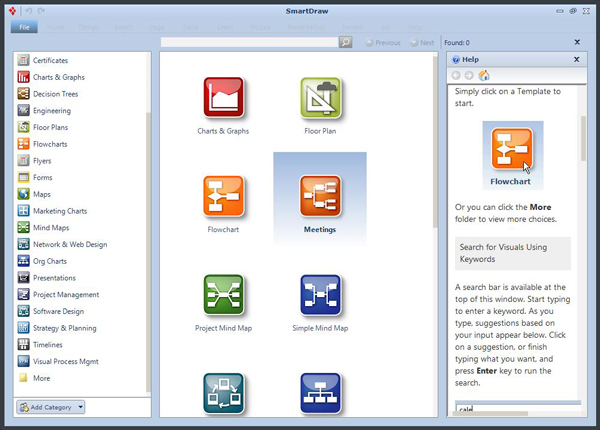The image size is (600, 430).
Task: Click the category list vertical scrollbar
Action: pyautogui.click(x=148, y=252)
